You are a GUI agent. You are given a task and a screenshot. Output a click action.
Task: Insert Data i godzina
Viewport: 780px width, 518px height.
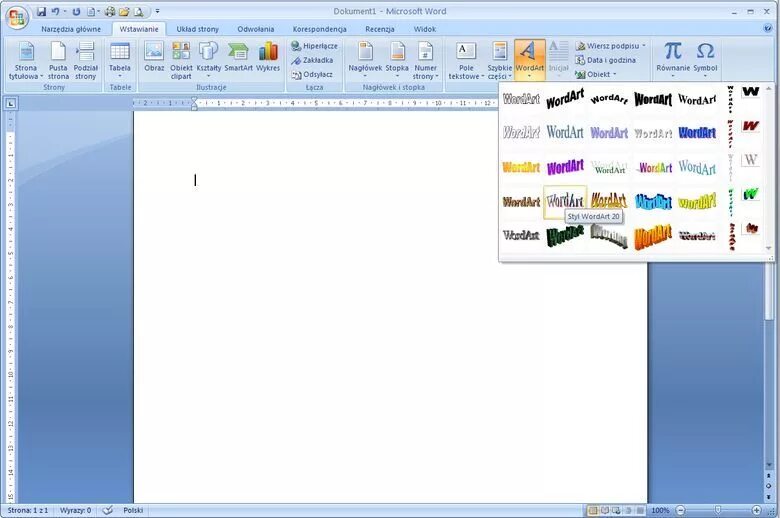605,60
